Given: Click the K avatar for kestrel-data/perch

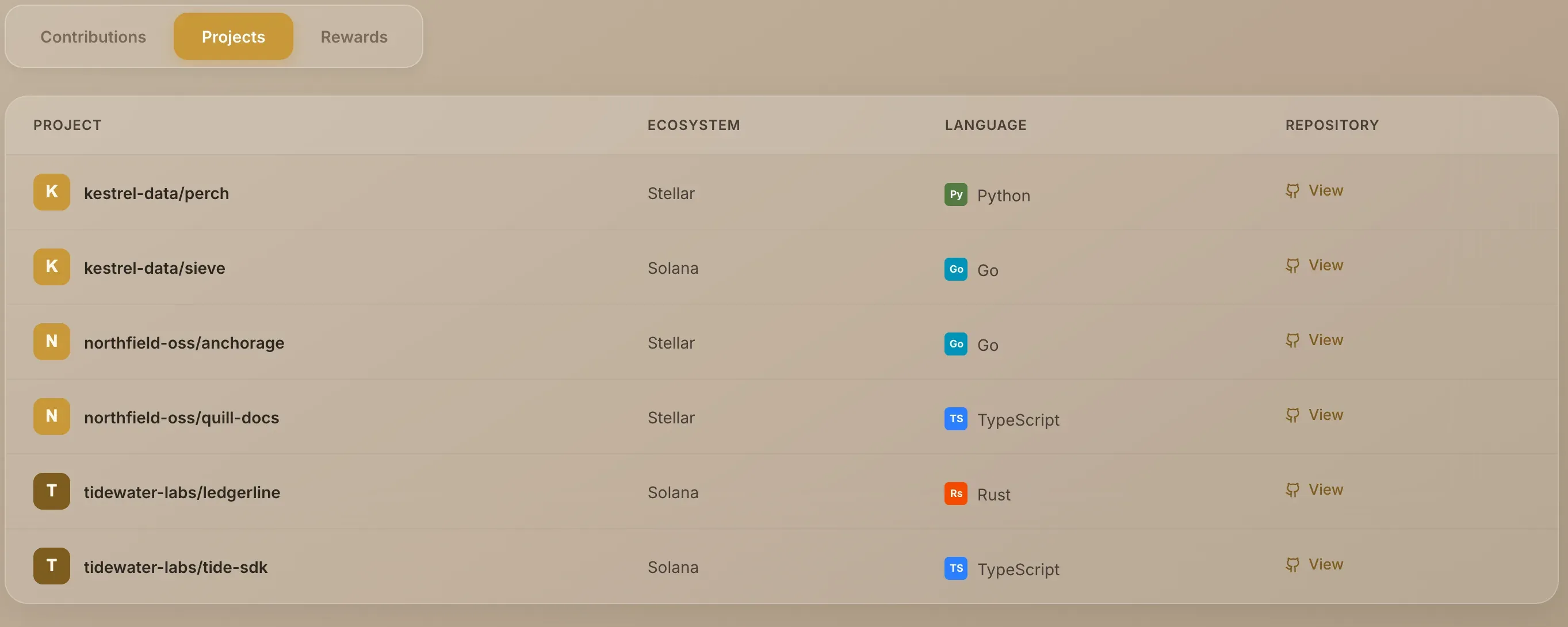Looking at the screenshot, I should click(x=52, y=192).
